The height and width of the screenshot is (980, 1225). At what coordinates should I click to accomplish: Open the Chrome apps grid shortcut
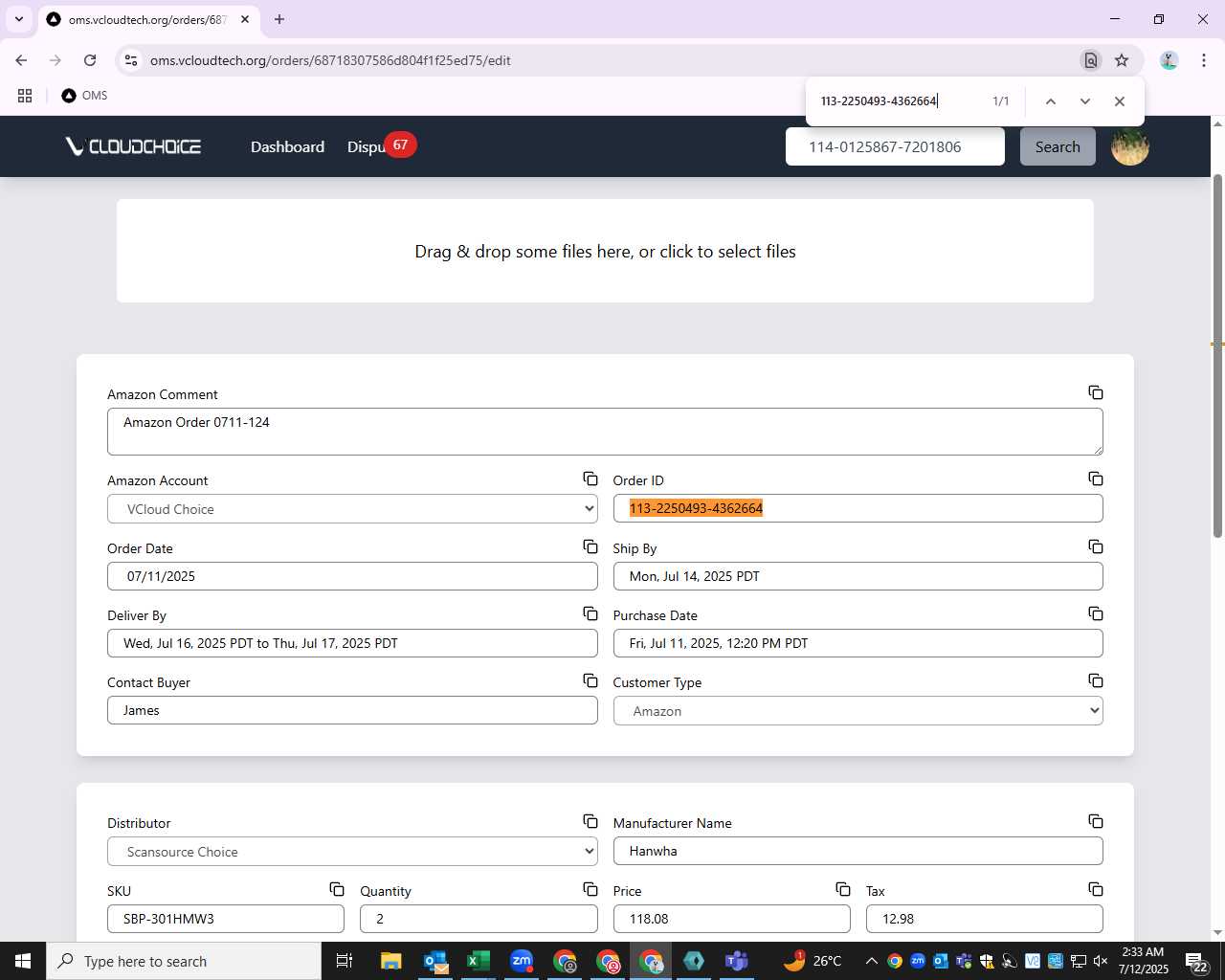point(25,96)
